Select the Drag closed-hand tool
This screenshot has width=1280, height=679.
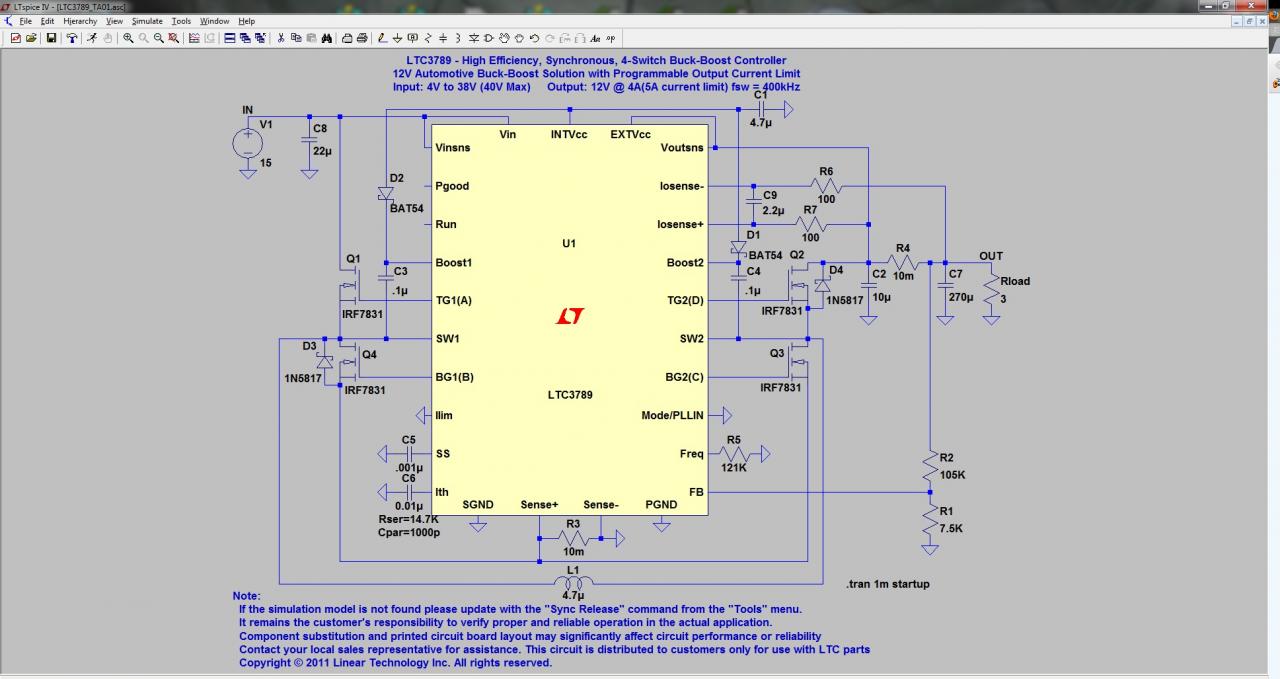click(x=519, y=38)
